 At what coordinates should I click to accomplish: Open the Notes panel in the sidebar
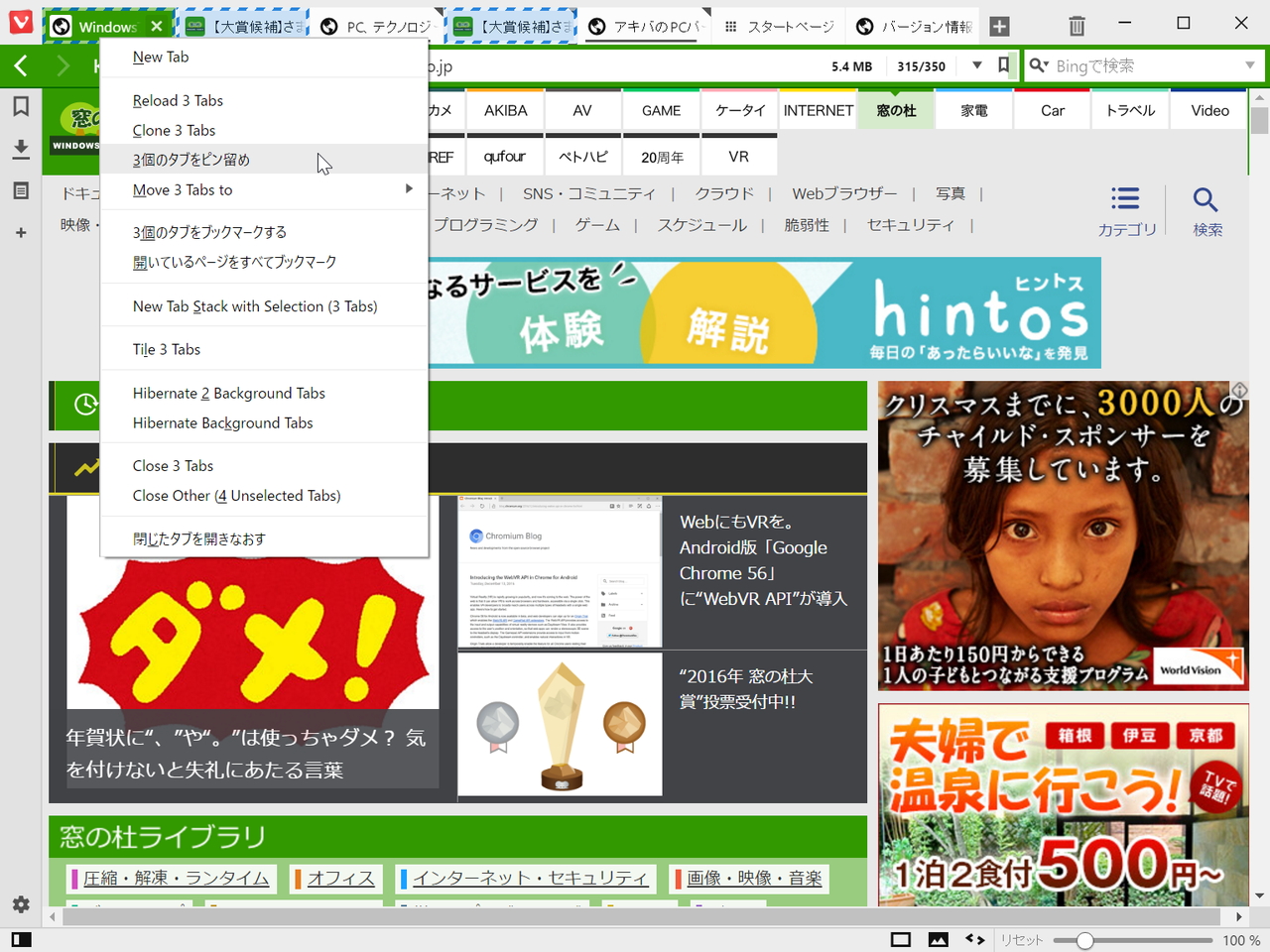20,190
